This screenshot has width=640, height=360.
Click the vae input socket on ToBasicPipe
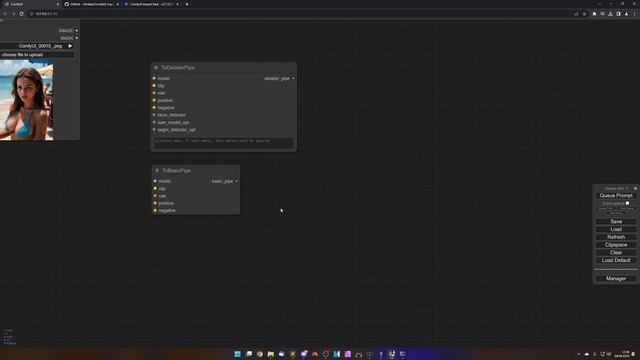(x=155, y=196)
